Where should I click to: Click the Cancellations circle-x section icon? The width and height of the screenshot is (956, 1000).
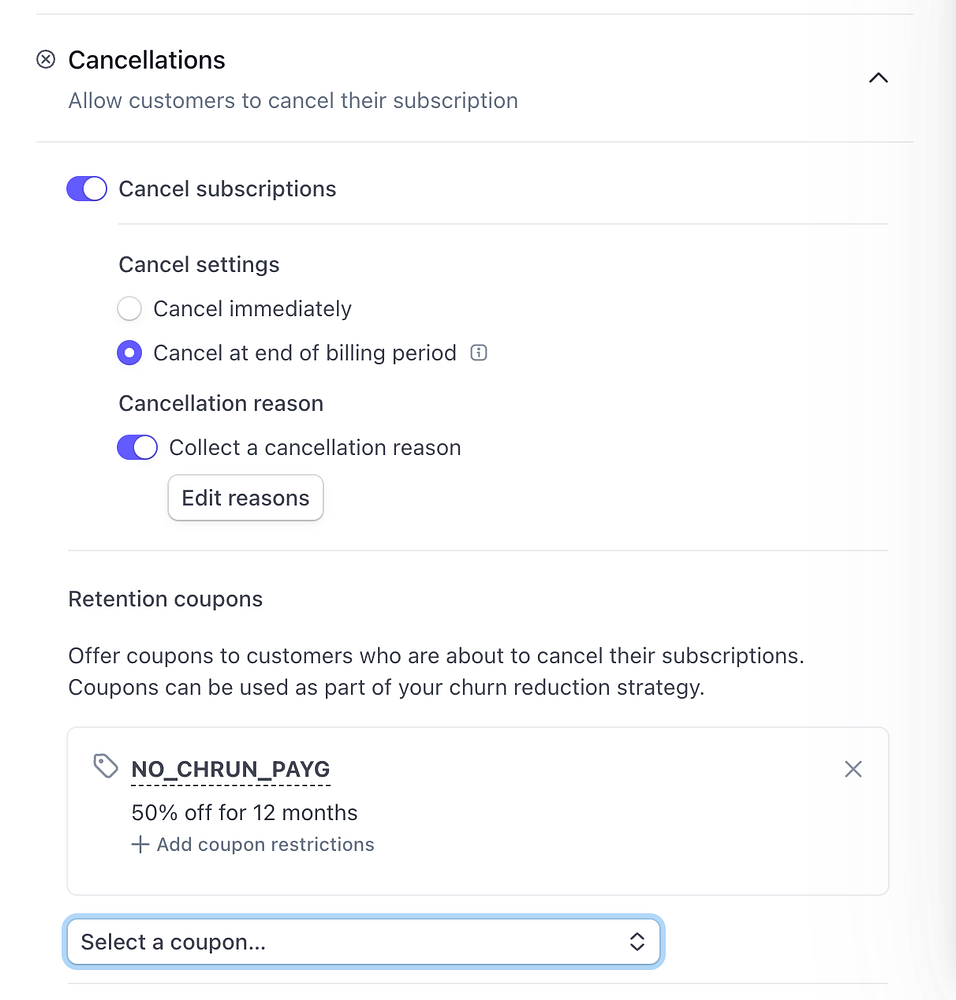click(46, 60)
